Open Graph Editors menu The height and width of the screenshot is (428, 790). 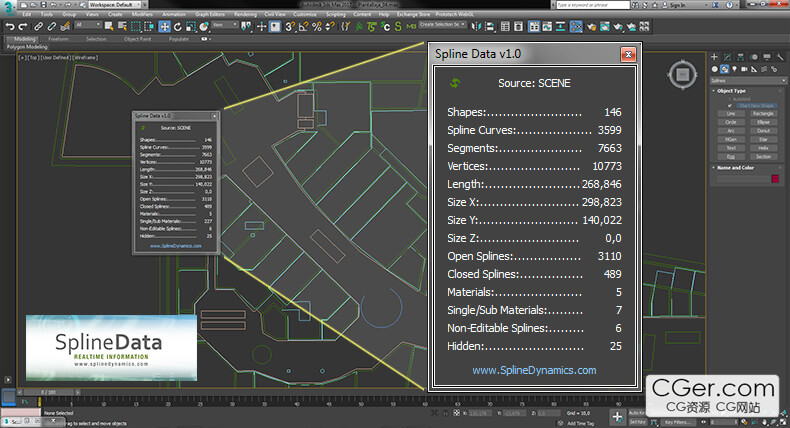(210, 15)
